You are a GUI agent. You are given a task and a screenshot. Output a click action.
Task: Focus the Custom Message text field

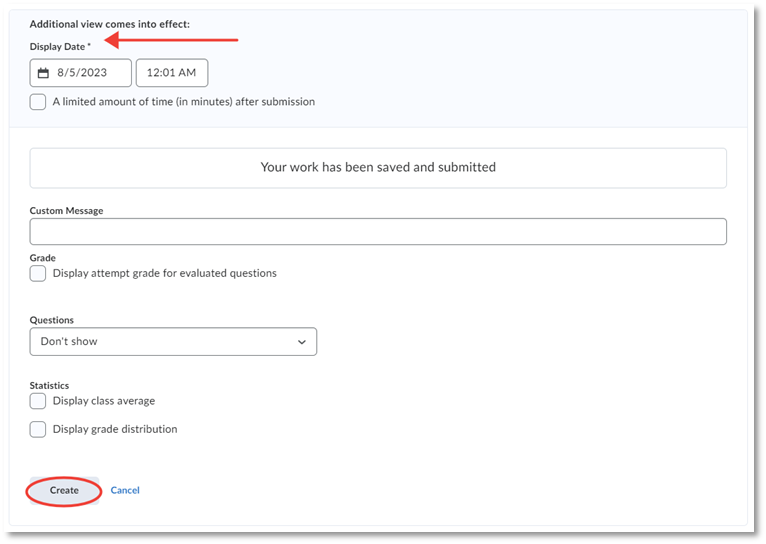click(x=378, y=232)
